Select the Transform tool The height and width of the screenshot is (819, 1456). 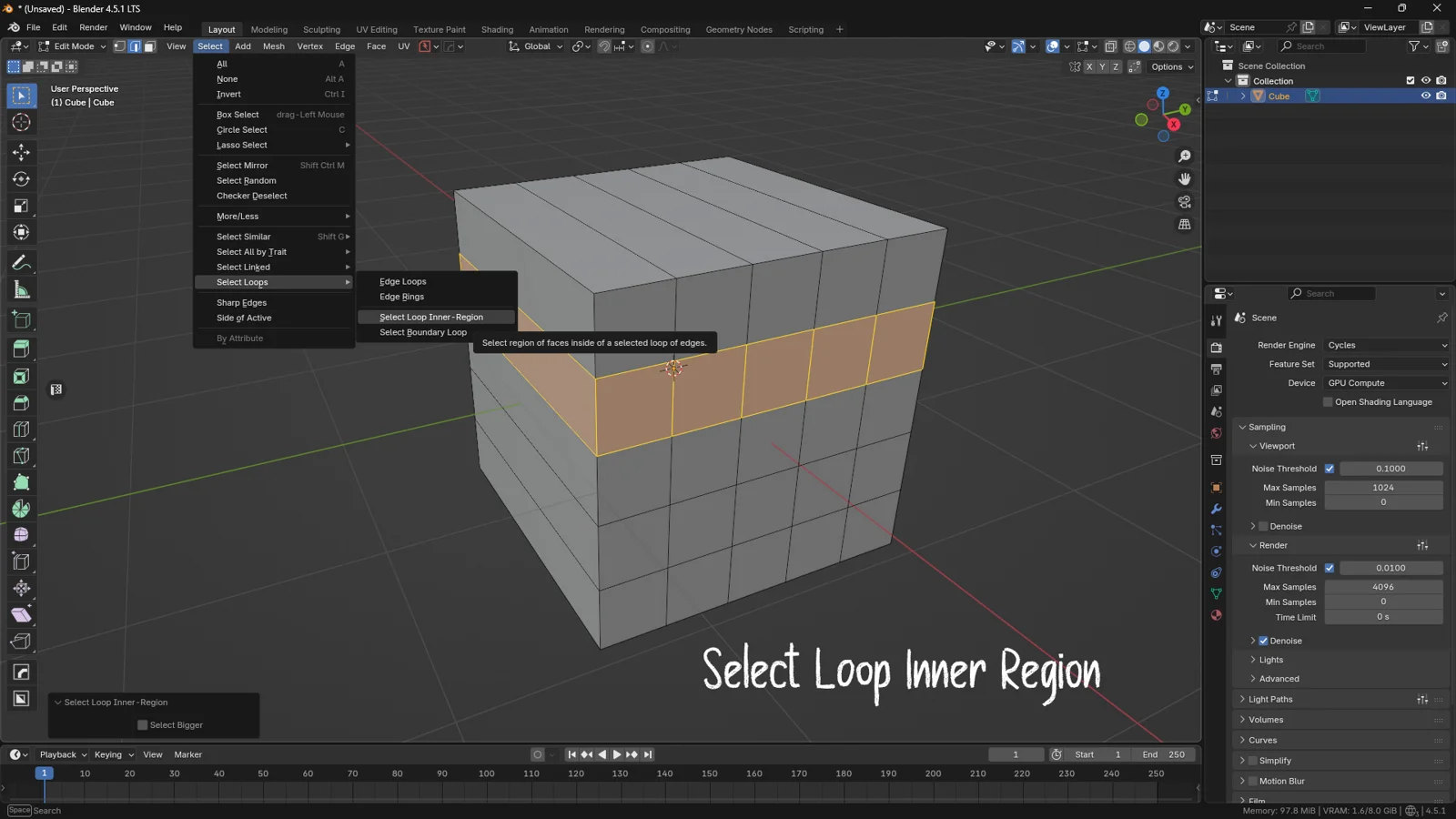[21, 233]
